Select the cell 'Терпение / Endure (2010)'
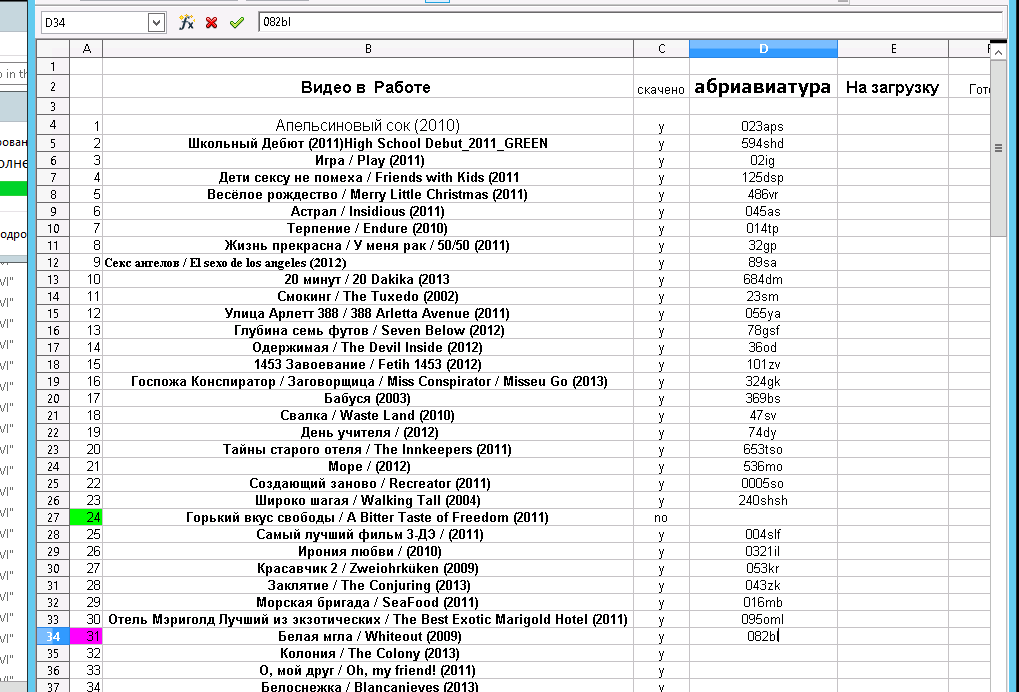Screen dimensions: 1019x692 (368, 228)
